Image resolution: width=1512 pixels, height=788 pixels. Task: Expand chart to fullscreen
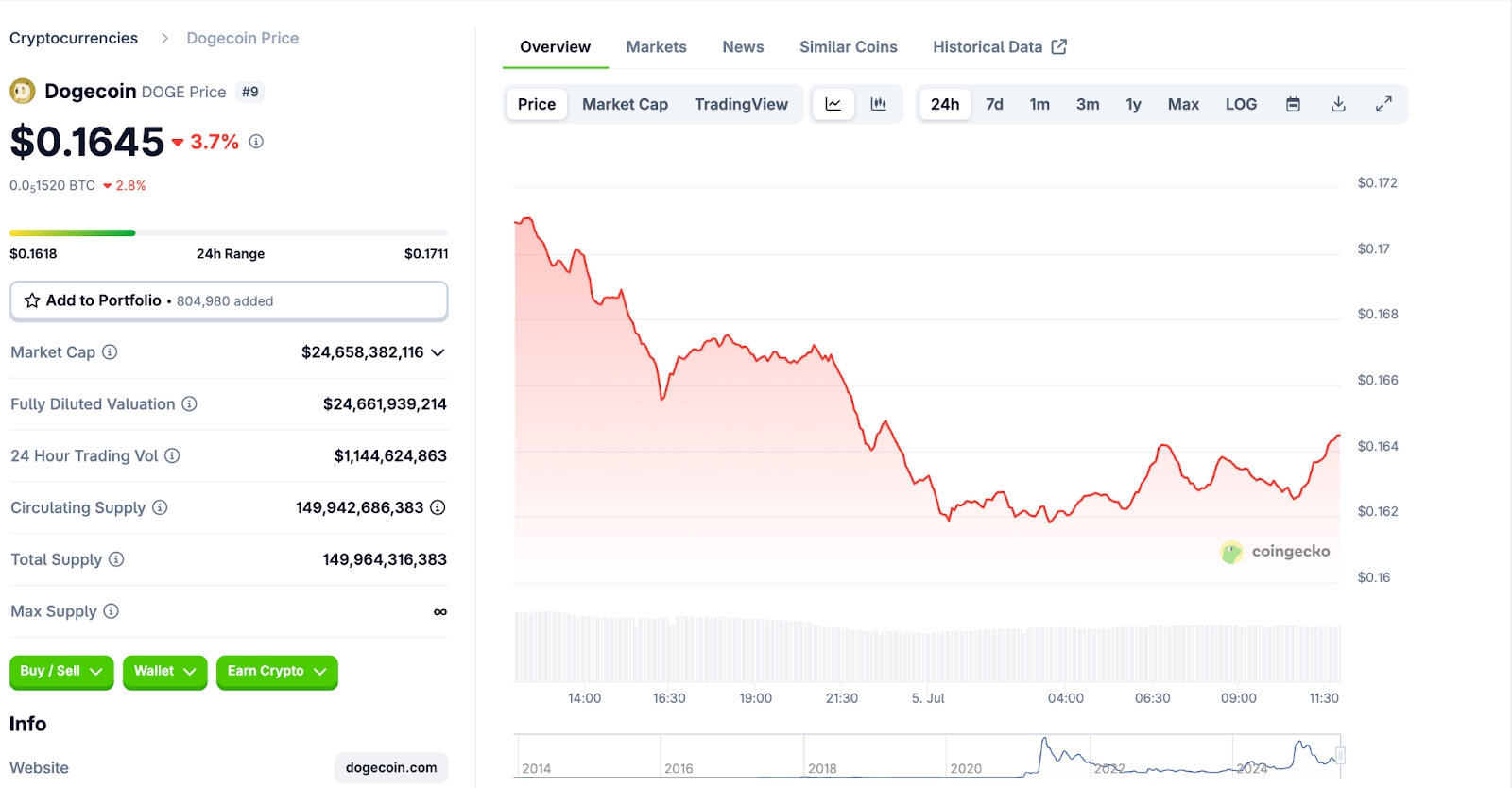[x=1383, y=104]
